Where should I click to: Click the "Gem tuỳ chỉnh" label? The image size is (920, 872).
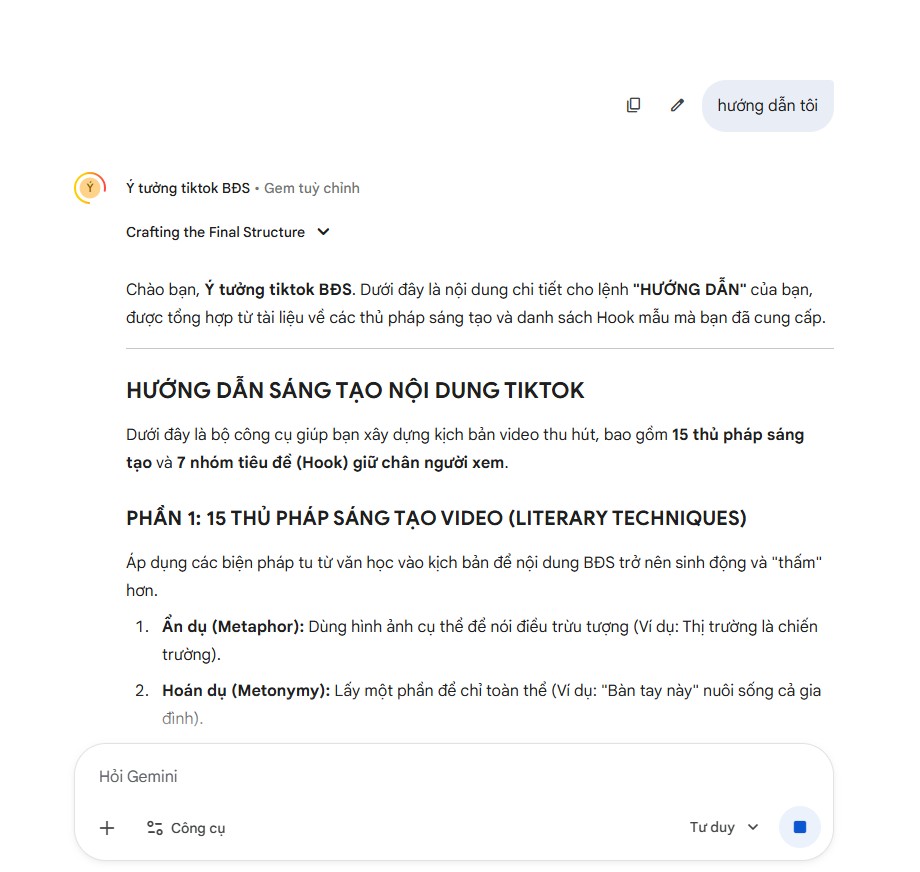click(x=312, y=188)
